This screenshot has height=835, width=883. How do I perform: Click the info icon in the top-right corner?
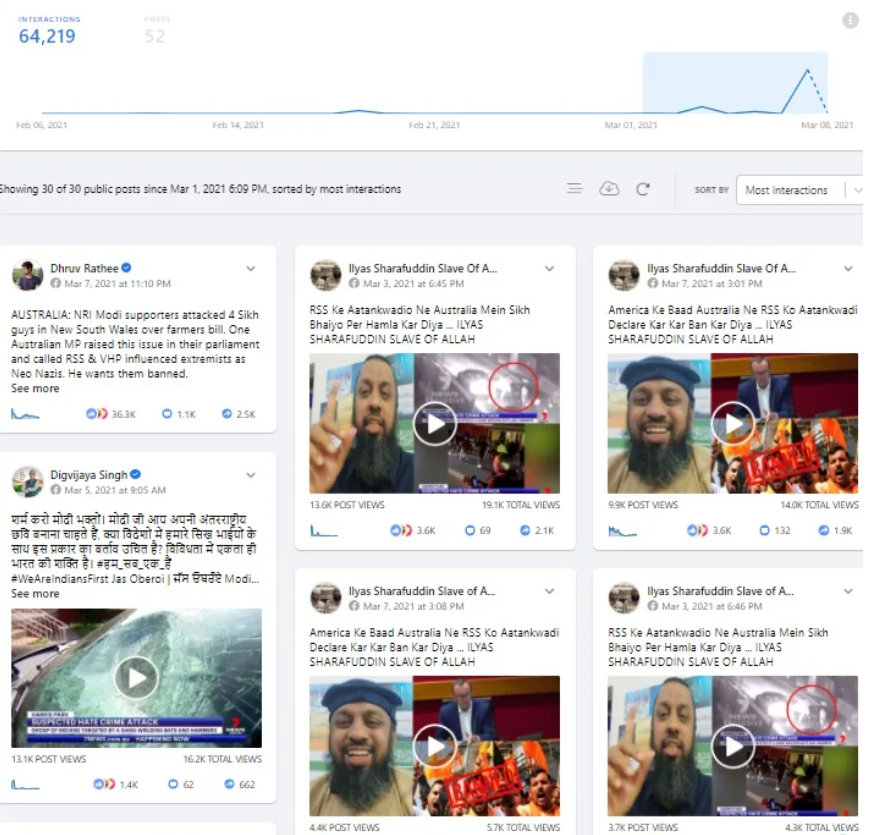click(x=849, y=21)
